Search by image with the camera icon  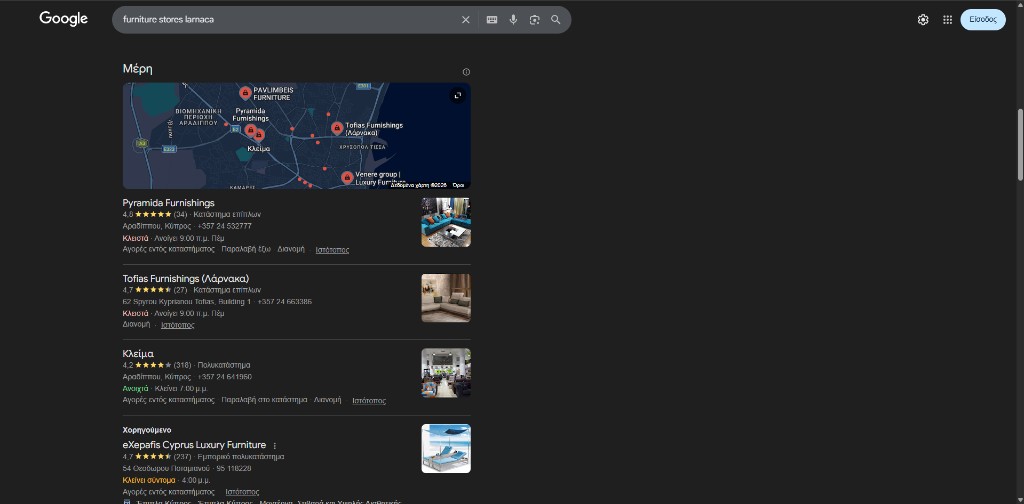(535, 20)
